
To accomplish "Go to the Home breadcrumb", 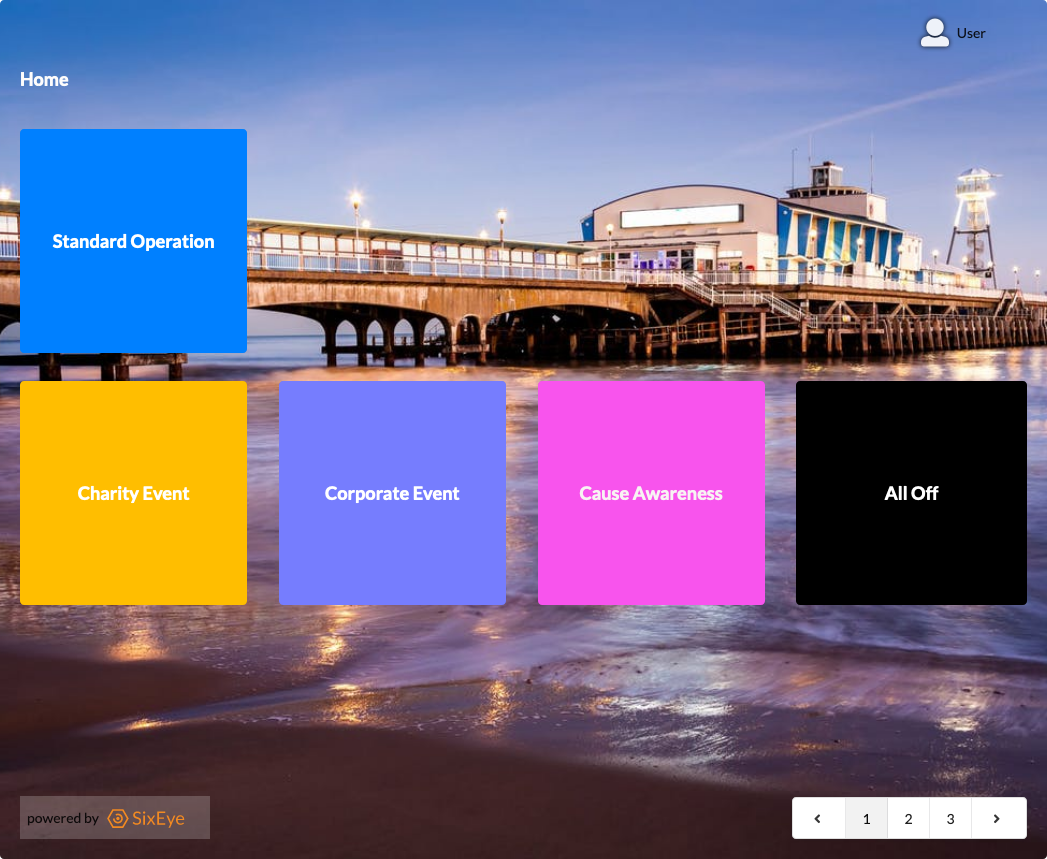I will [44, 79].
